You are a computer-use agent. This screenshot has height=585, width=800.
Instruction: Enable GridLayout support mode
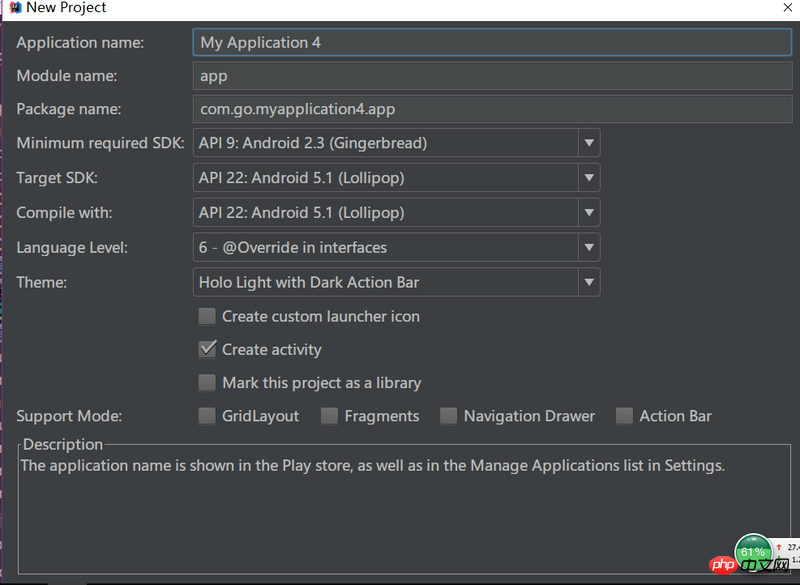tap(207, 416)
